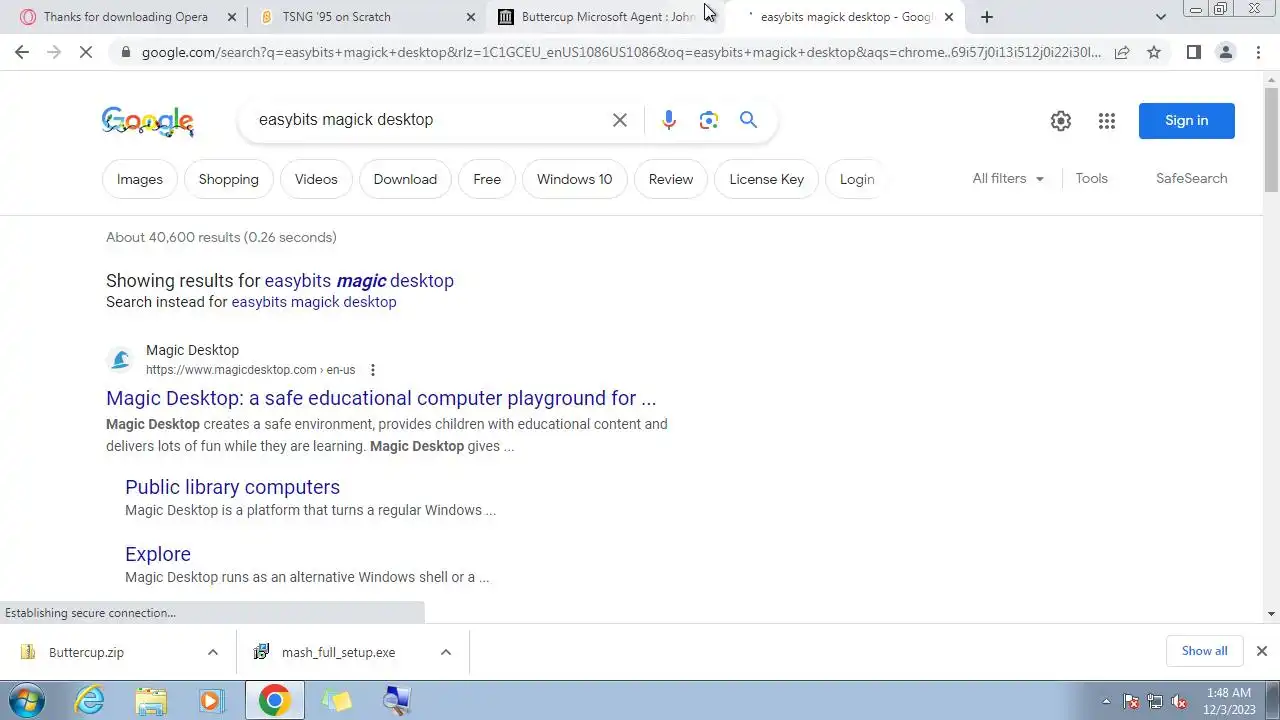Open the Chrome three-dot menu
This screenshot has height=720, width=1280.
click(1259, 52)
